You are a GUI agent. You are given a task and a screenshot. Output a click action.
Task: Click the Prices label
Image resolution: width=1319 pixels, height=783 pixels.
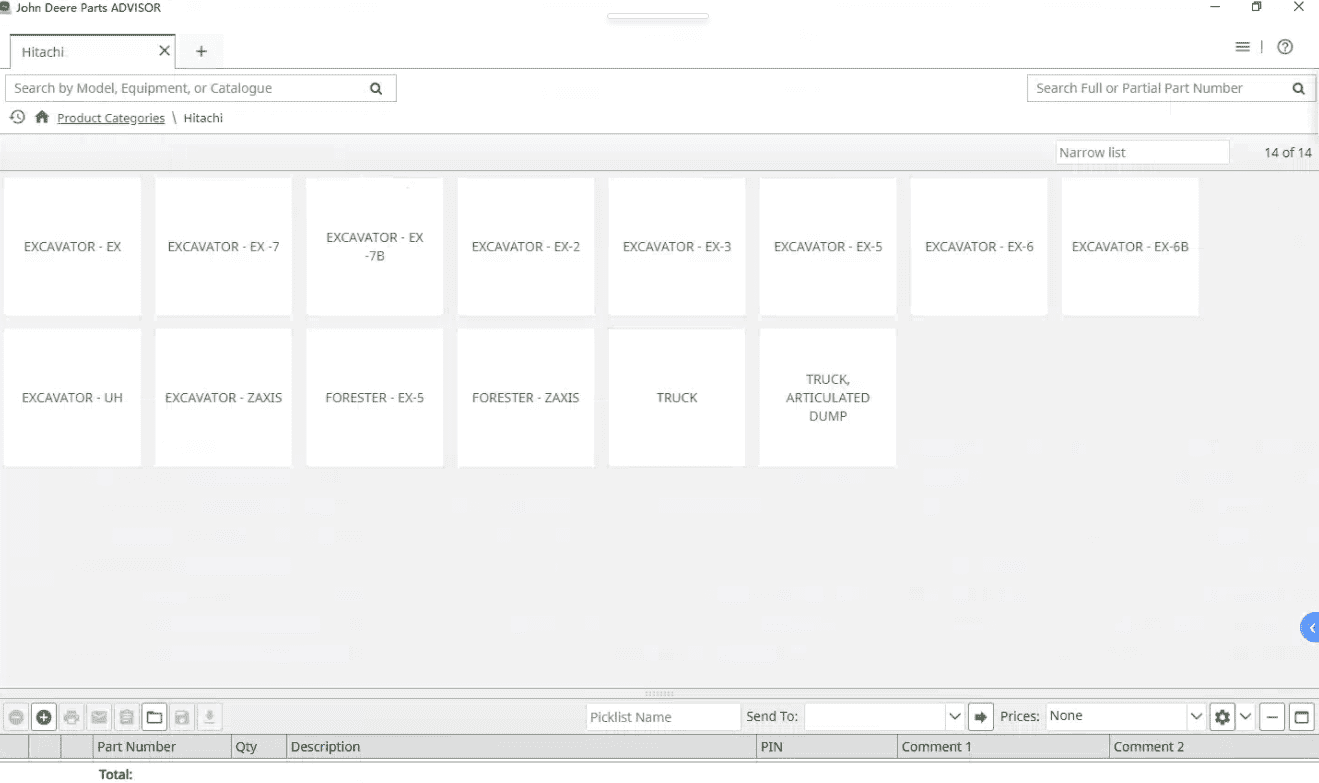[1020, 716]
